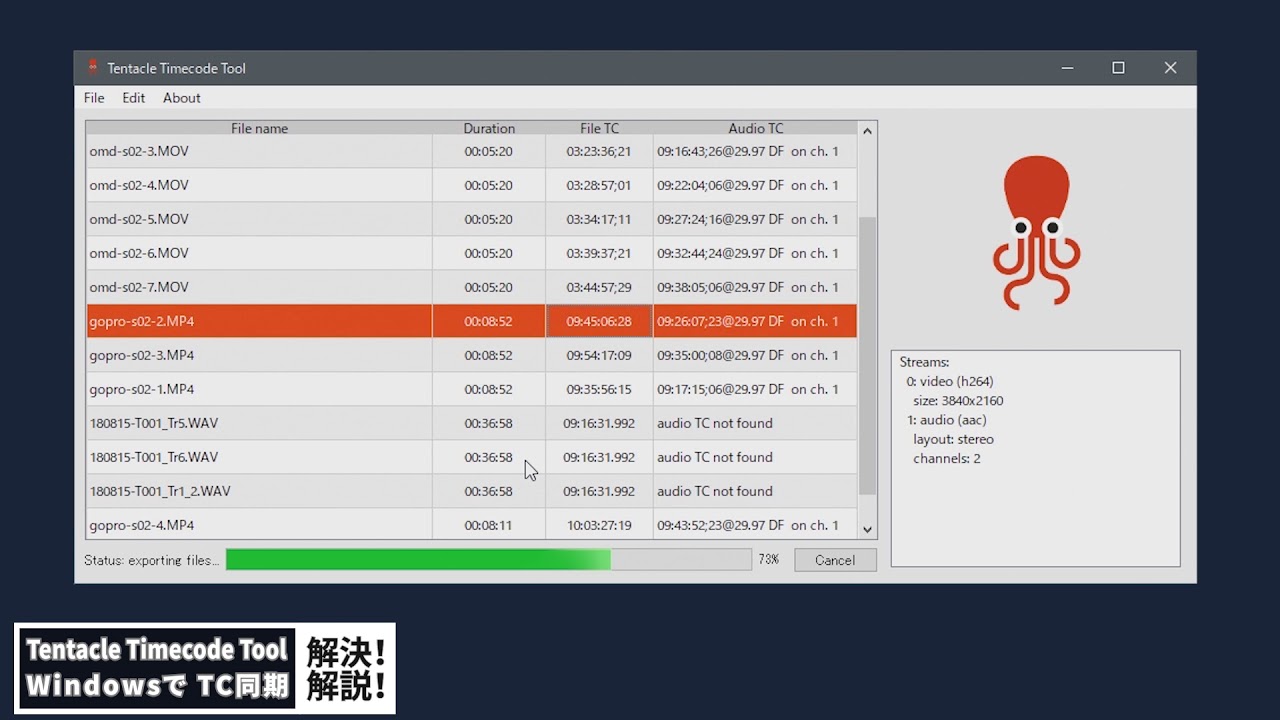Click Audio TC 09:32:44;24@29.97 DF
This screenshot has height=720, width=1280.
(x=721, y=253)
